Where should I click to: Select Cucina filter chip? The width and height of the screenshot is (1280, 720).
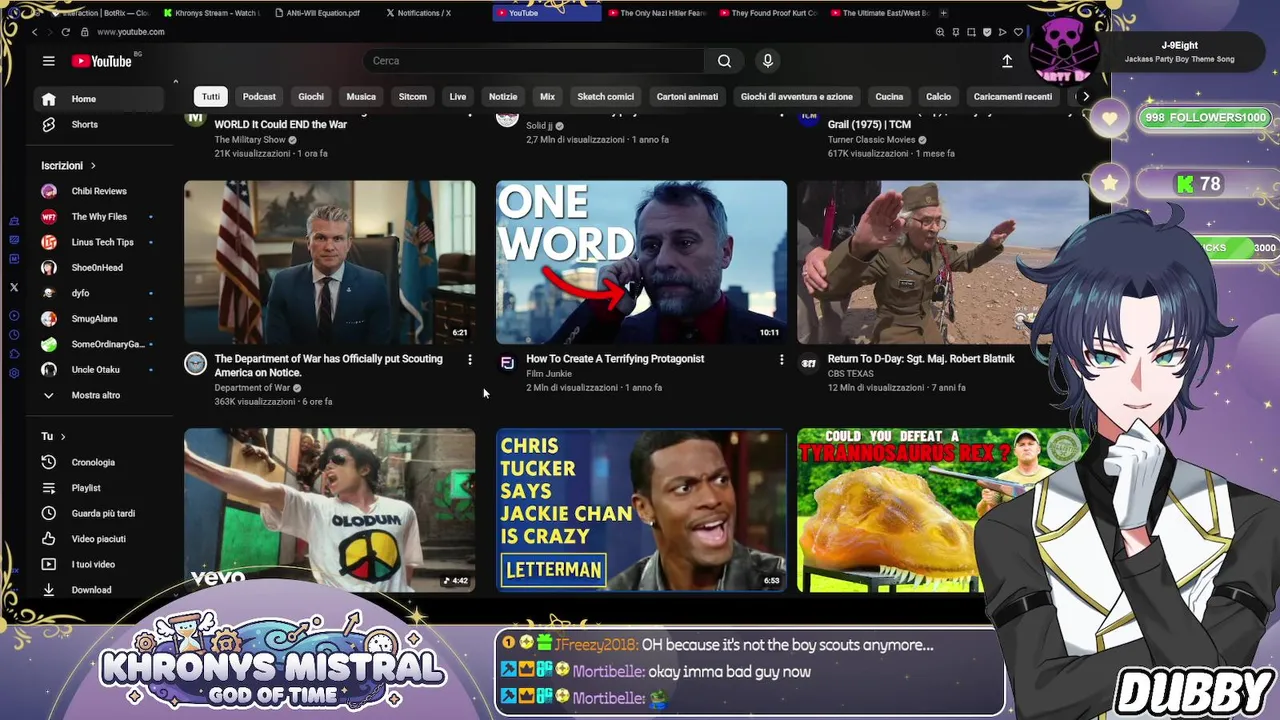coord(889,97)
